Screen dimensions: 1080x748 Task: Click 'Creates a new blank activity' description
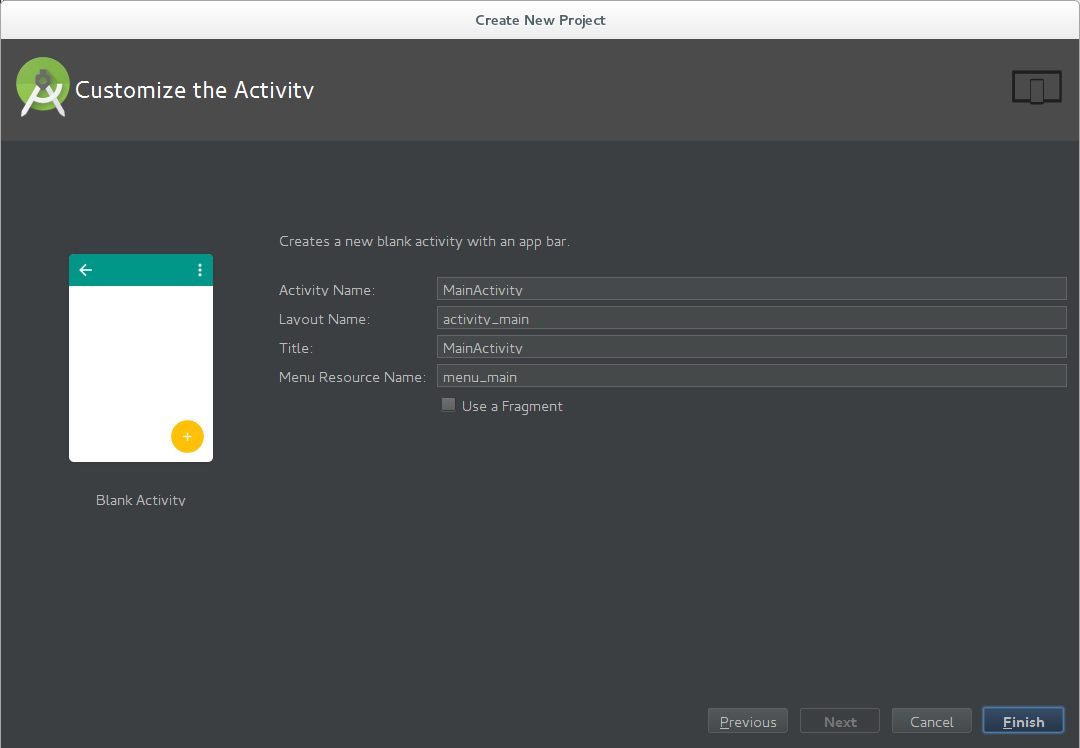[x=424, y=241]
